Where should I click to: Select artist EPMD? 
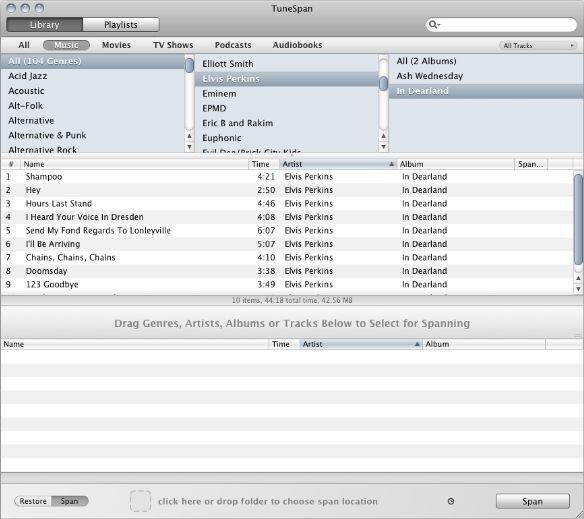pyautogui.click(x=287, y=108)
